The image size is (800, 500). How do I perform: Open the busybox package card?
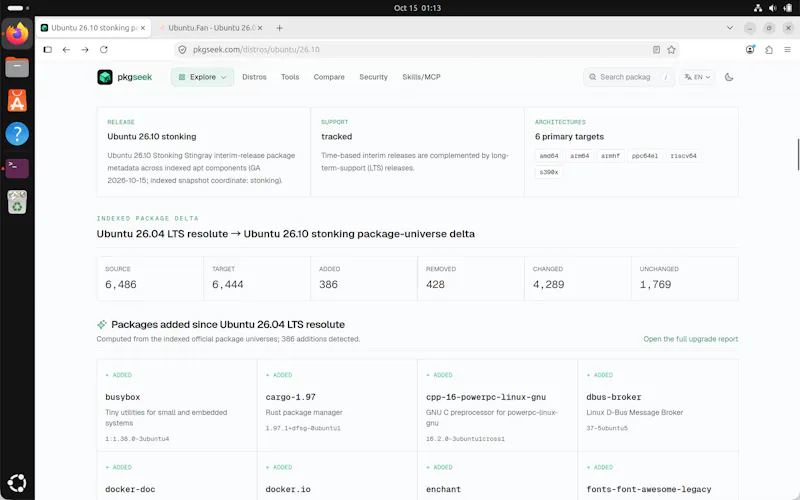[x=177, y=406]
